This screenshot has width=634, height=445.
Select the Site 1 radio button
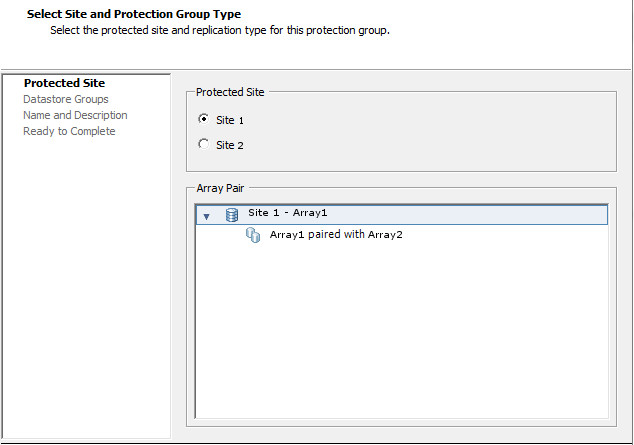204,119
